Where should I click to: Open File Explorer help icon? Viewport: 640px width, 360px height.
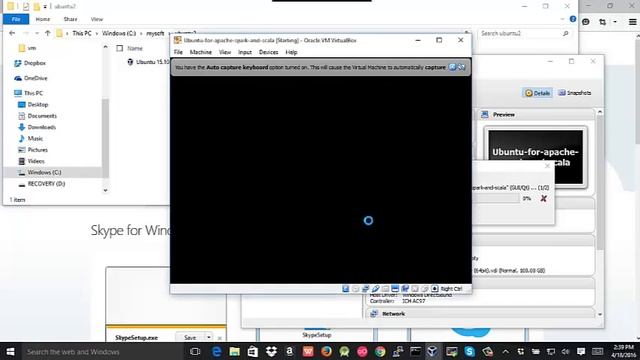point(573,19)
